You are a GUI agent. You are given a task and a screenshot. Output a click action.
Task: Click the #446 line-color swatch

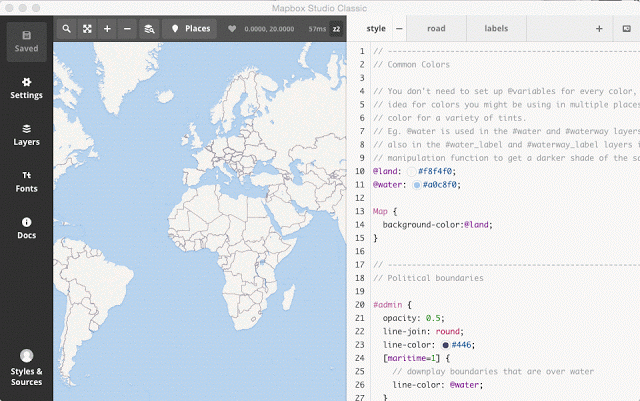445,345
